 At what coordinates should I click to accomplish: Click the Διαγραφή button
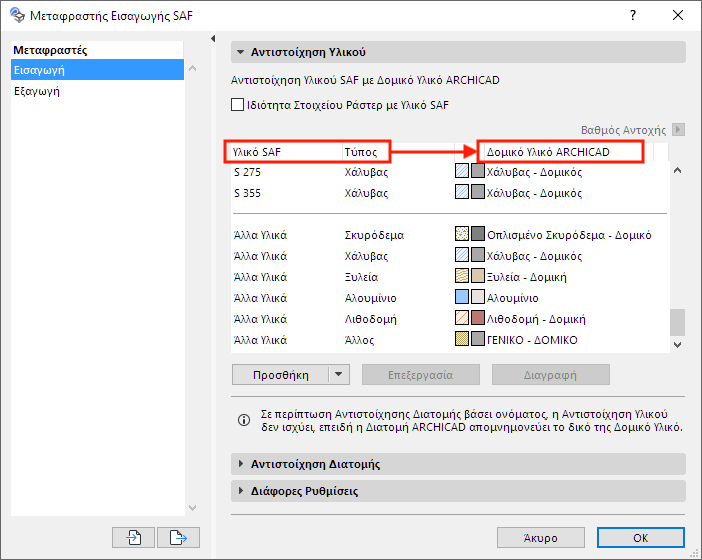point(551,374)
